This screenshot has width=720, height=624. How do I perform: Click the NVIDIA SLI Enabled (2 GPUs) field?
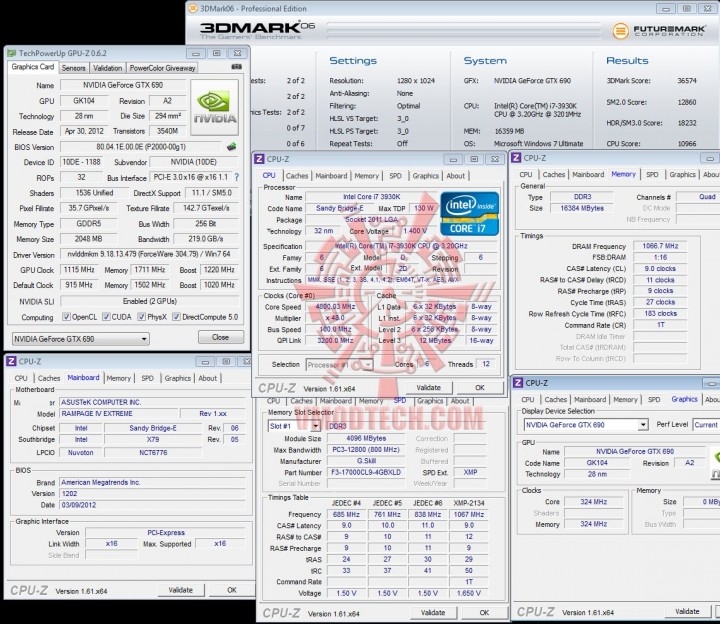(150, 301)
